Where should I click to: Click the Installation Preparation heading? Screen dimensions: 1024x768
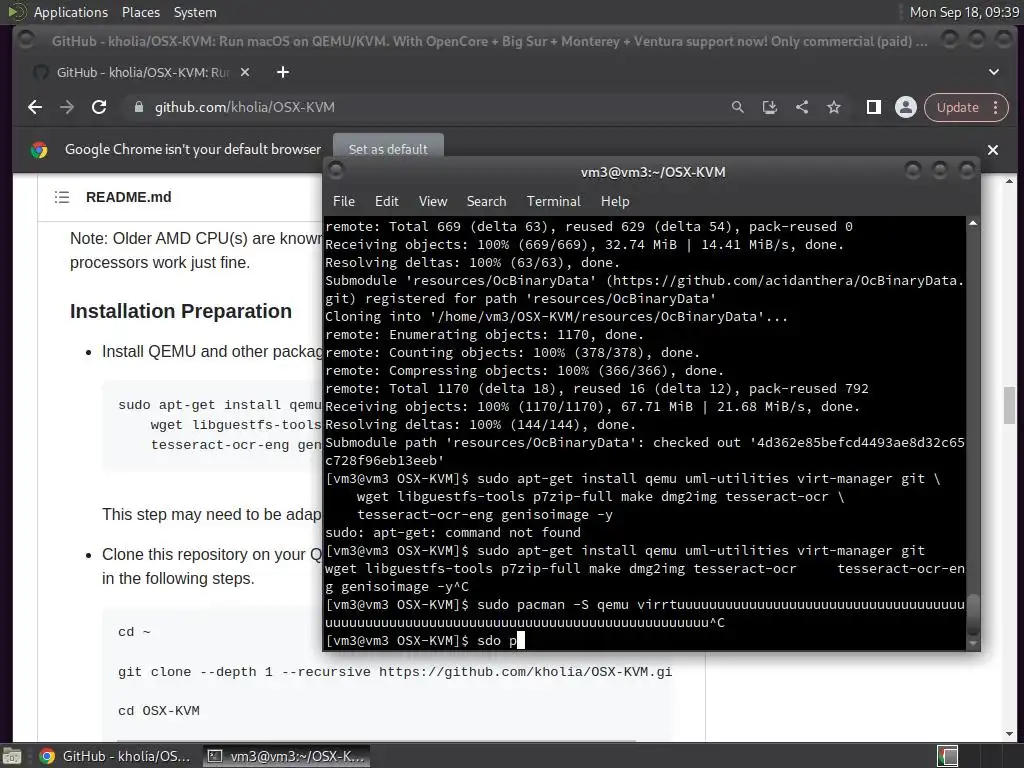pos(181,312)
